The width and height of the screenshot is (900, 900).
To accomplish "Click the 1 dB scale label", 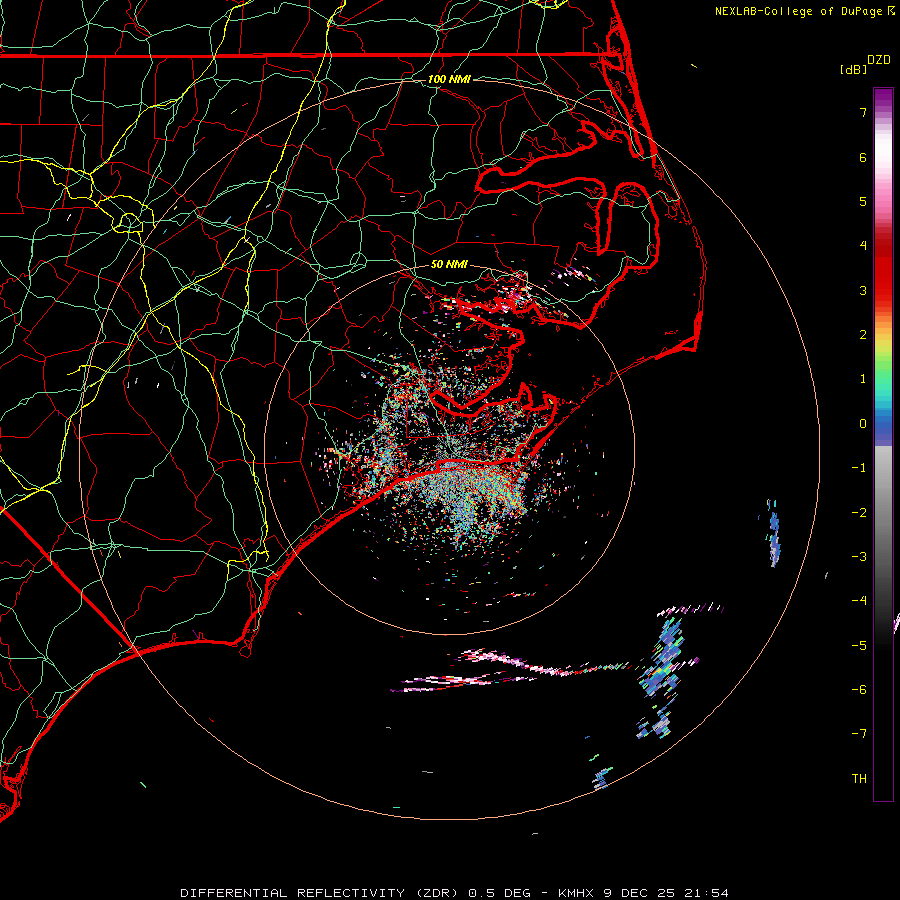I will [x=863, y=379].
